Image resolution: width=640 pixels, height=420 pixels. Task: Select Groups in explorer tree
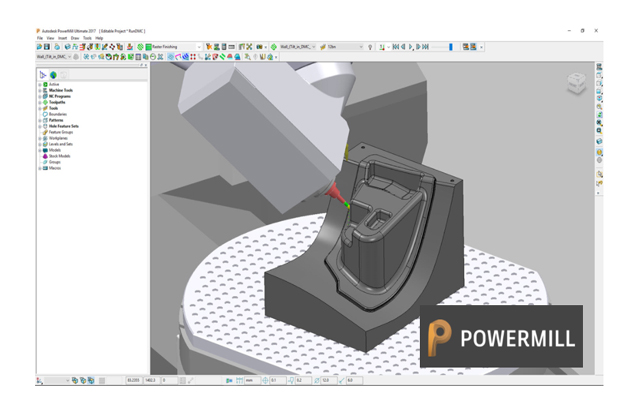tap(55, 162)
